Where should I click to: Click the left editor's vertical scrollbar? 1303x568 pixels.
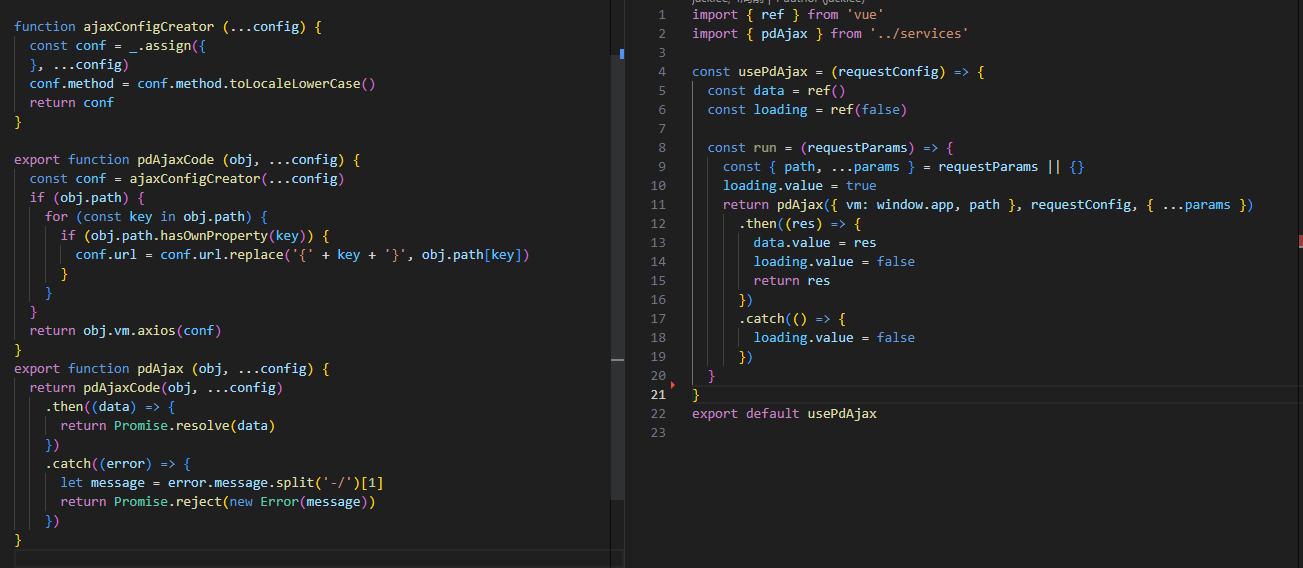[618, 275]
